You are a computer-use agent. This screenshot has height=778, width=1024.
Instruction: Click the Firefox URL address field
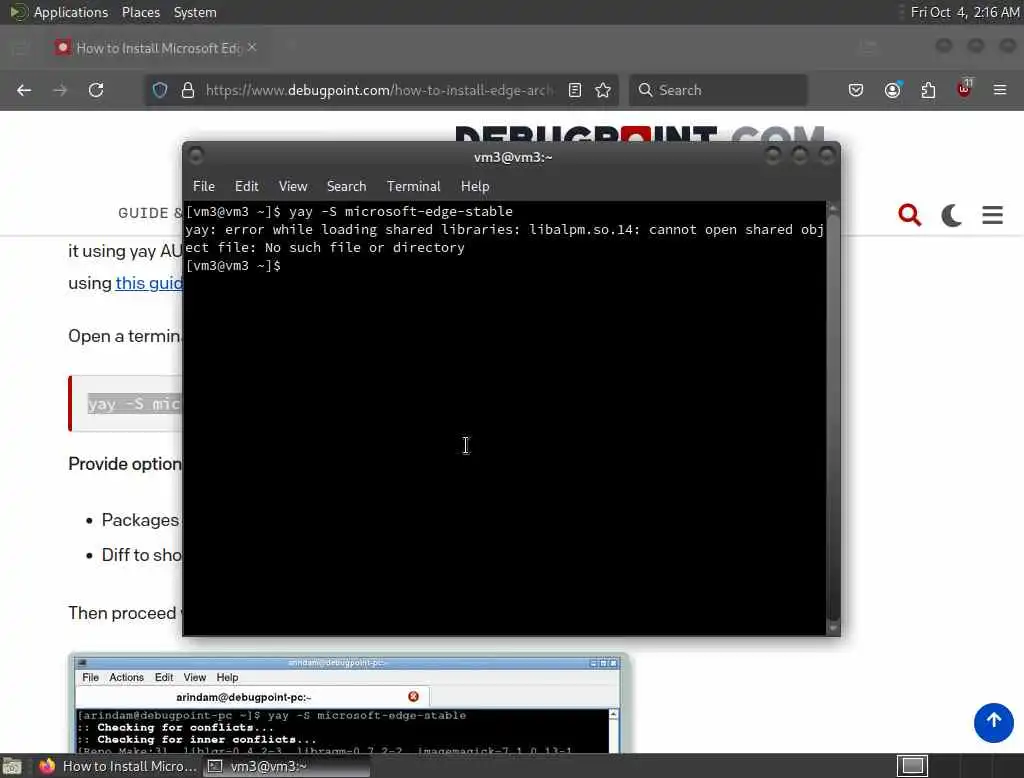pyautogui.click(x=379, y=90)
